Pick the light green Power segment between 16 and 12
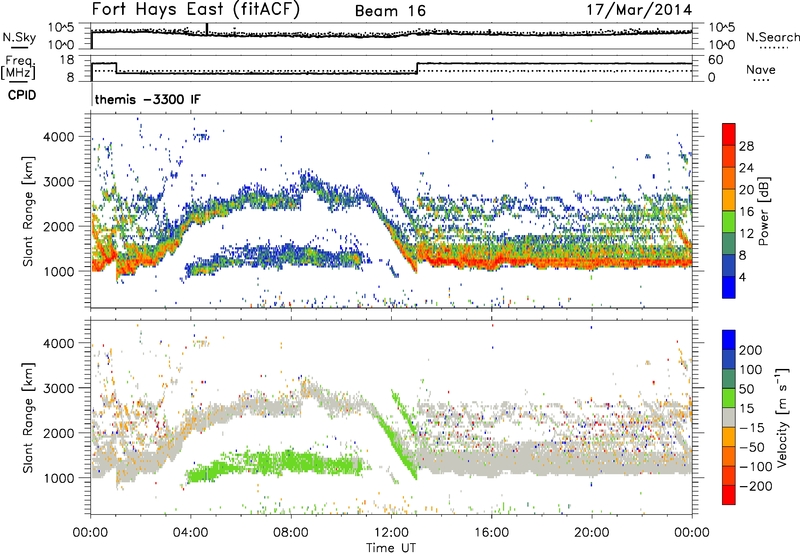 coord(729,222)
